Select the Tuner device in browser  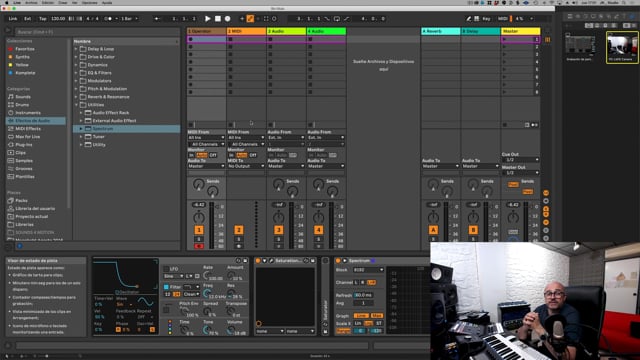98,137
